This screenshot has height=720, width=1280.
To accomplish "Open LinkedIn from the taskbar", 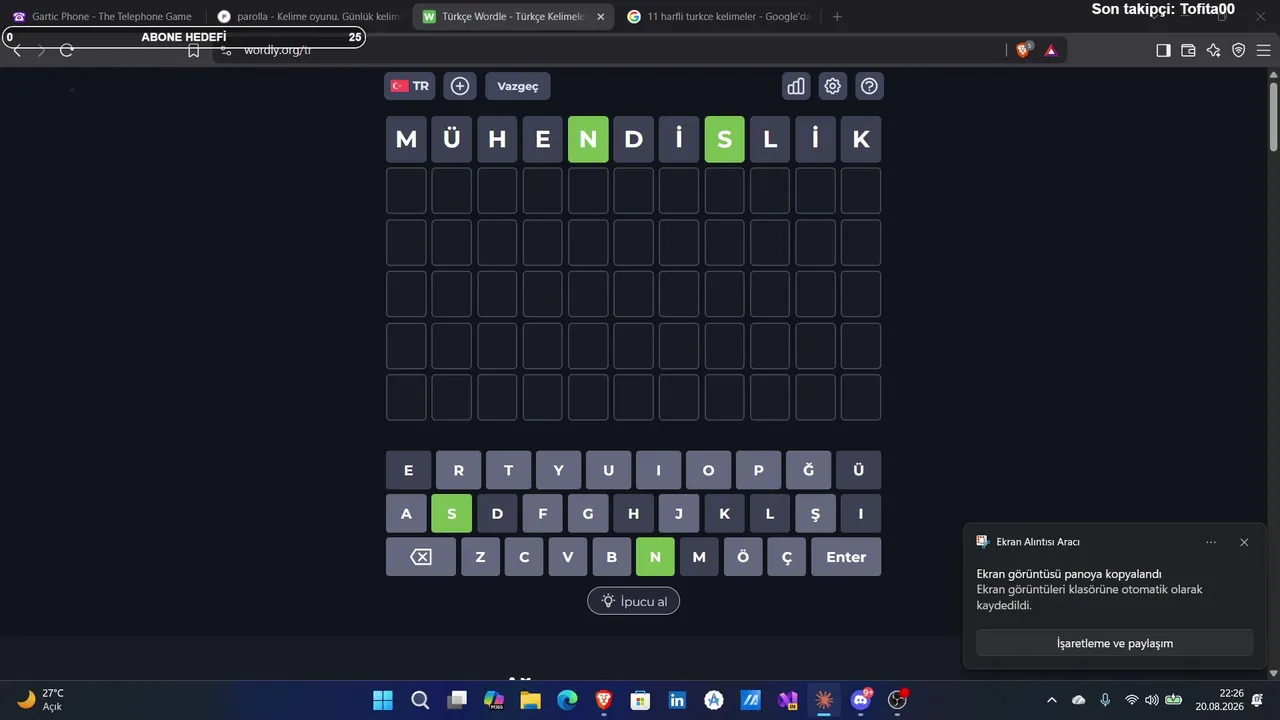I will click(677, 700).
